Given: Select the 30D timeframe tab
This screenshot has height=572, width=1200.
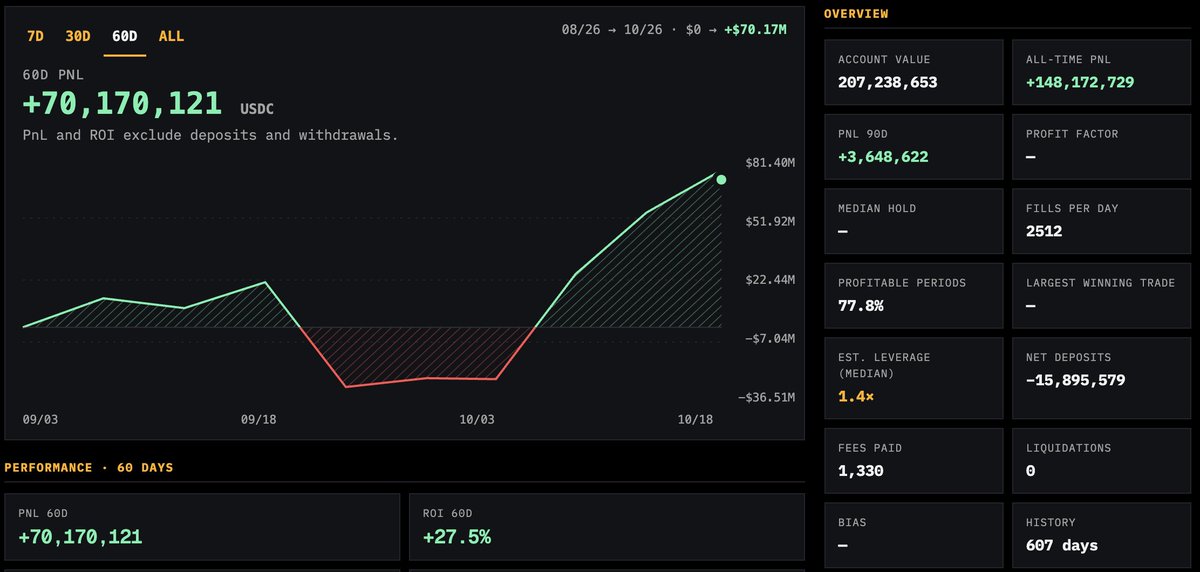Looking at the screenshot, I should (x=77, y=36).
